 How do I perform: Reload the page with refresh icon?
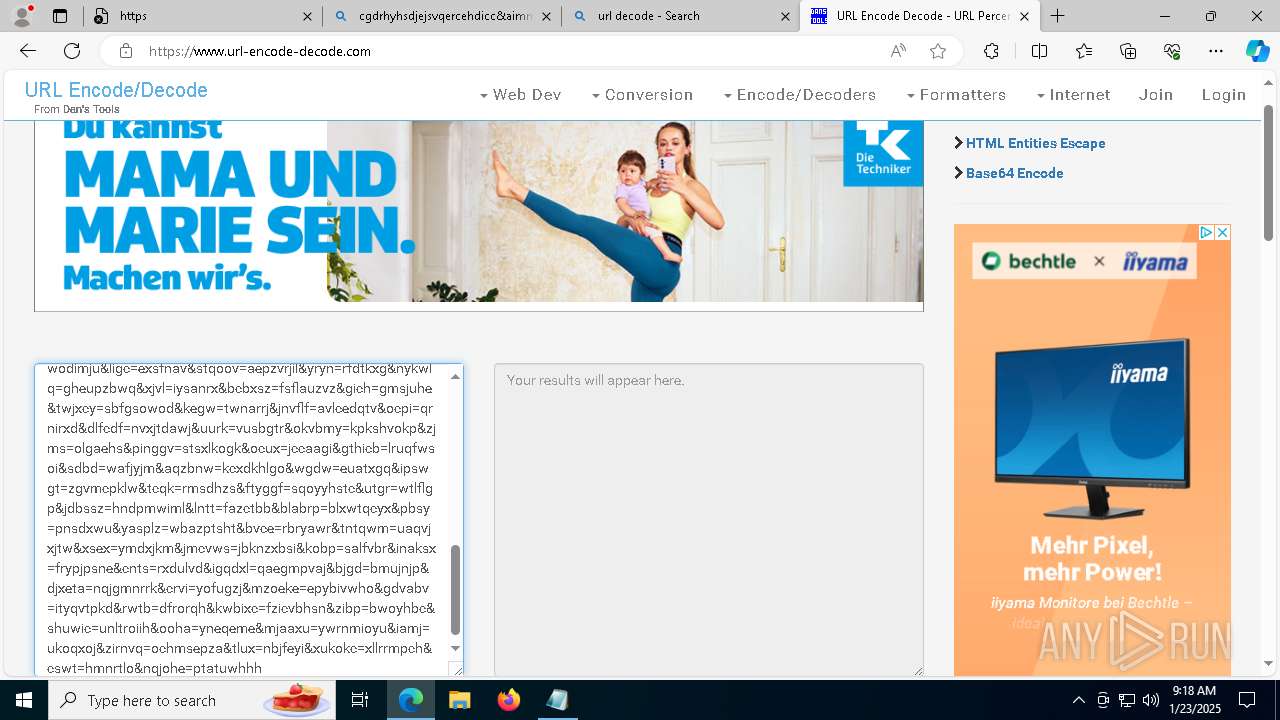click(72, 51)
